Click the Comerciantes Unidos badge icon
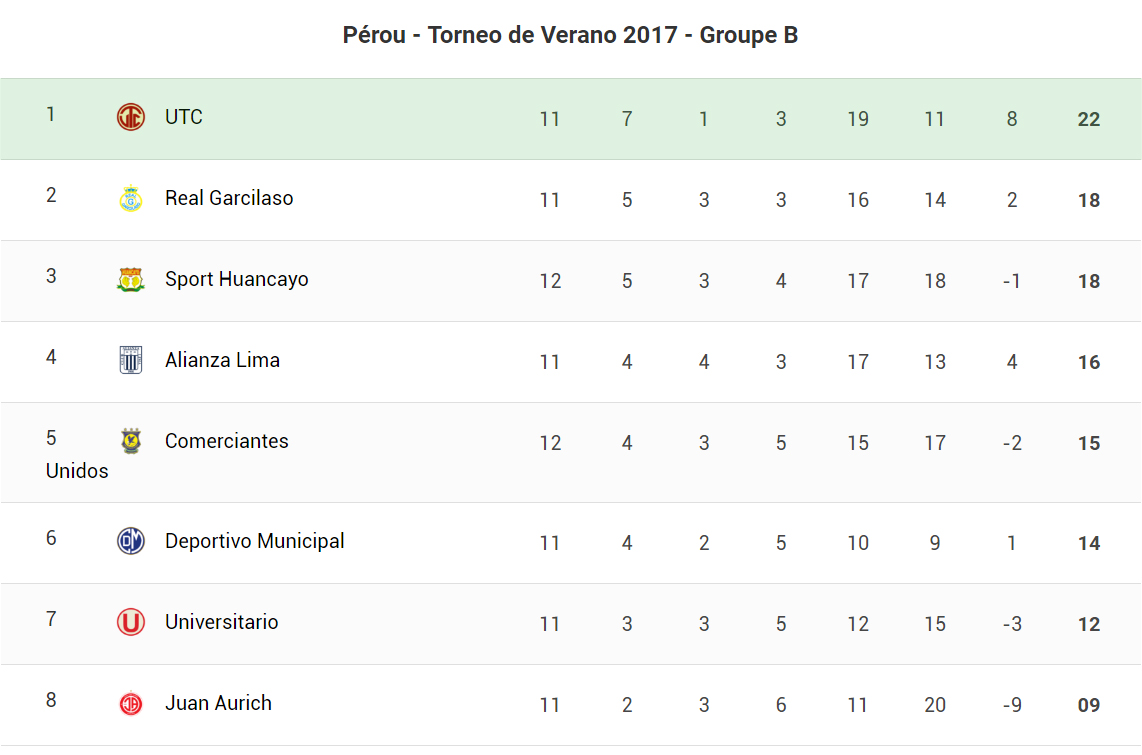Image resolution: width=1142 pixels, height=755 pixels. coord(131,441)
